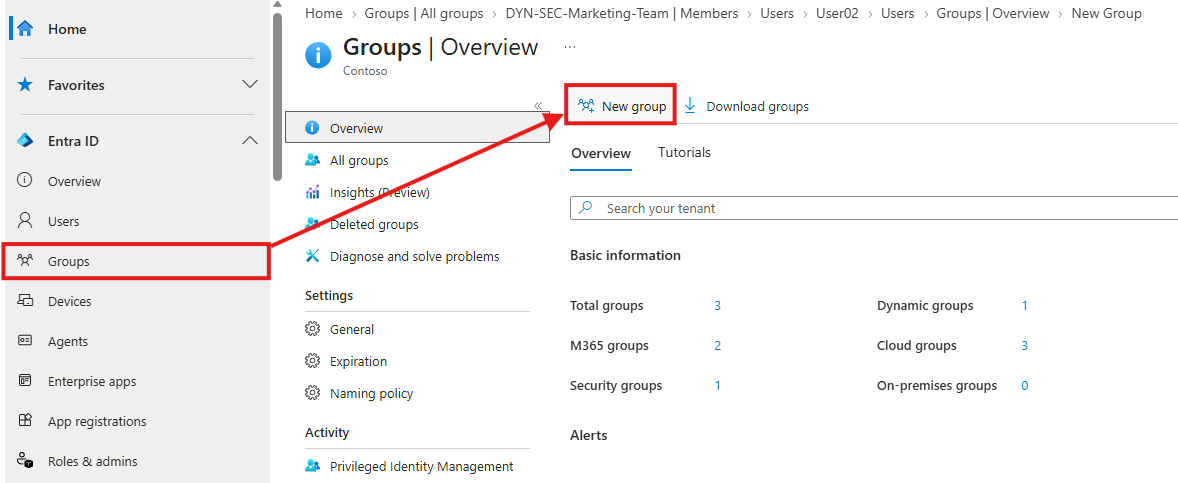Go to Home breadcrumb link
This screenshot has height=483, width=1178.
point(323,14)
